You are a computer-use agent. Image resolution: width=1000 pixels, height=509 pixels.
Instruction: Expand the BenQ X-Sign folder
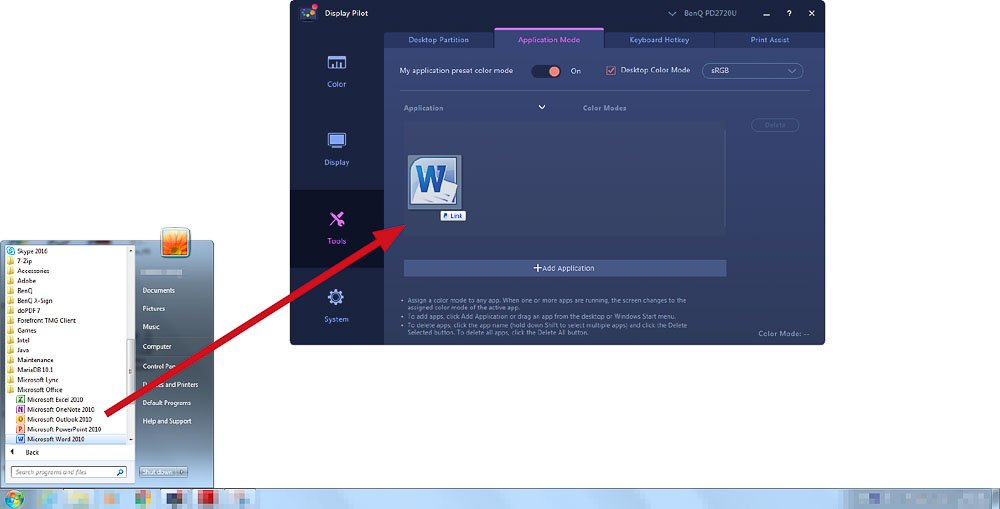coord(29,300)
